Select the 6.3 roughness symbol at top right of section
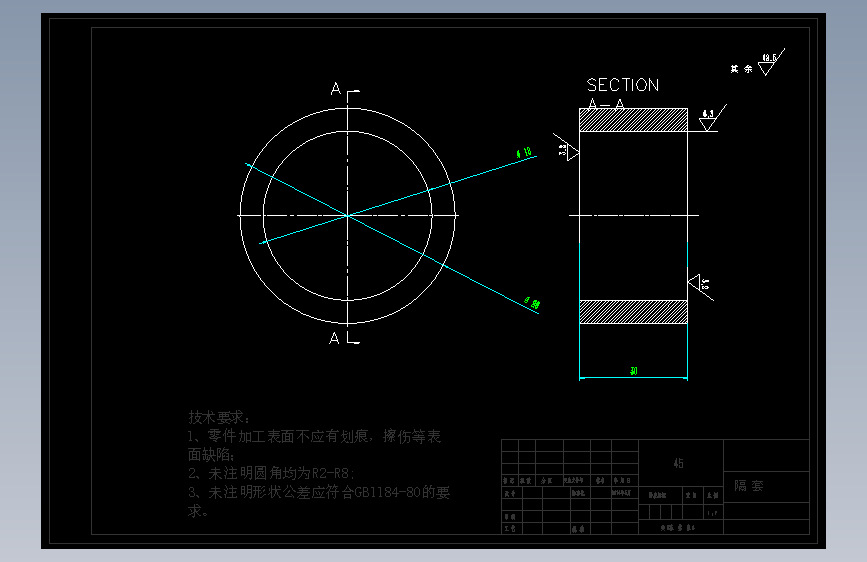867x562 pixels. (713, 118)
